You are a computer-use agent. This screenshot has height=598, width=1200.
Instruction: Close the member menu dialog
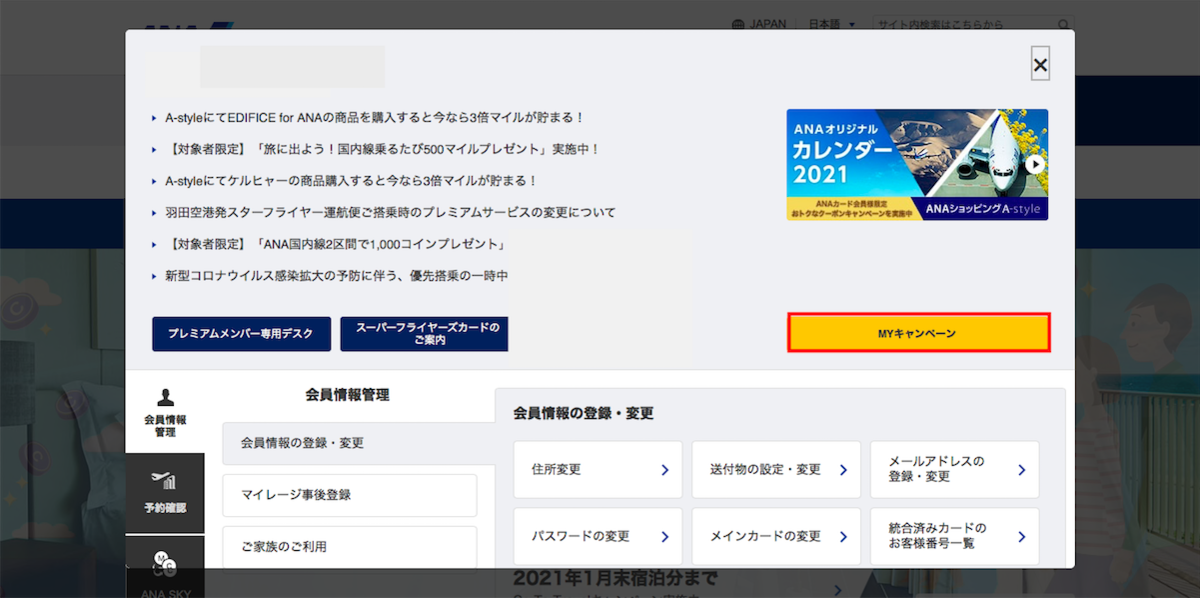click(1040, 65)
